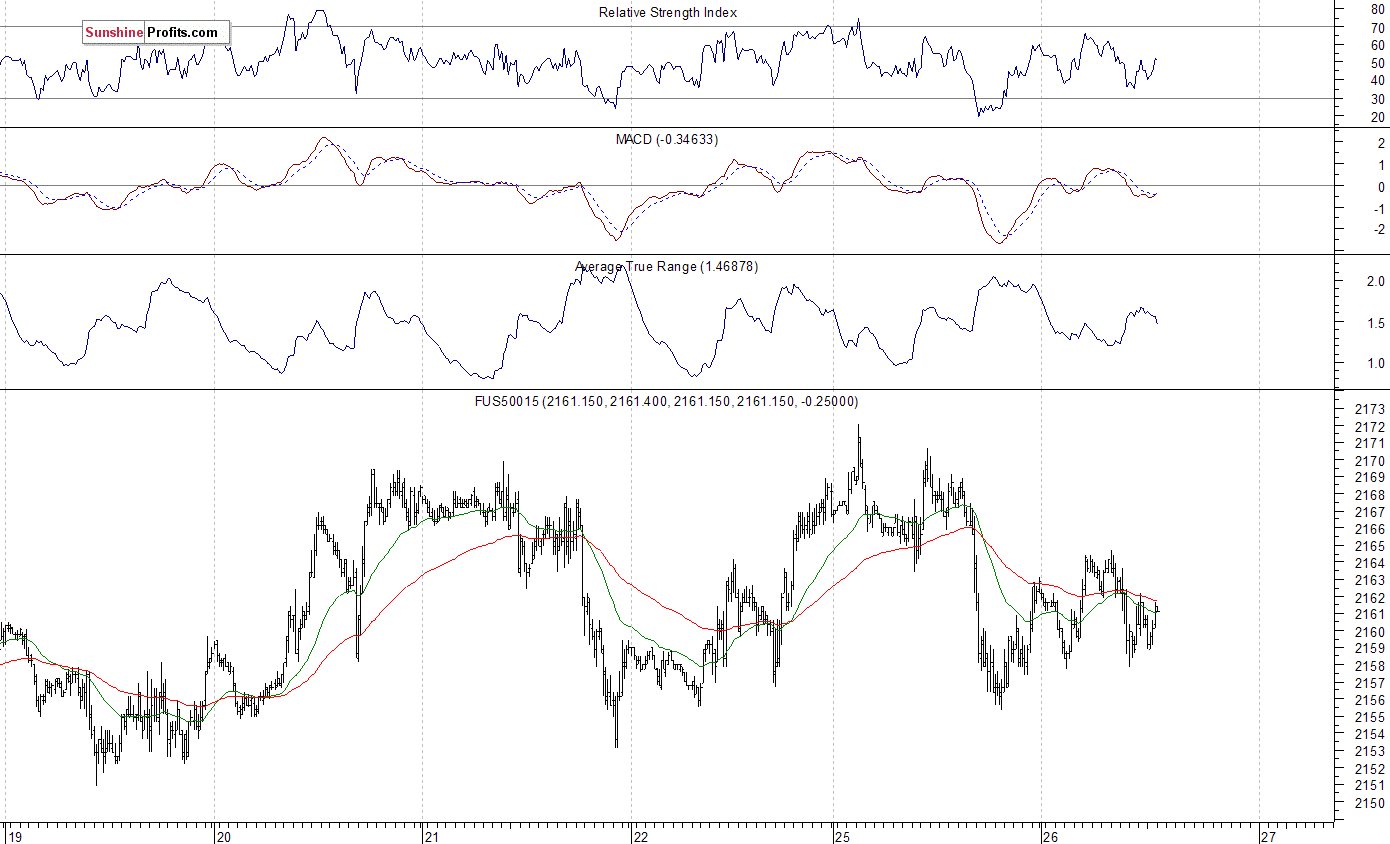This screenshot has height=844, width=1390.
Task: Click the ATR 2.0 scale label
Action: [1375, 282]
